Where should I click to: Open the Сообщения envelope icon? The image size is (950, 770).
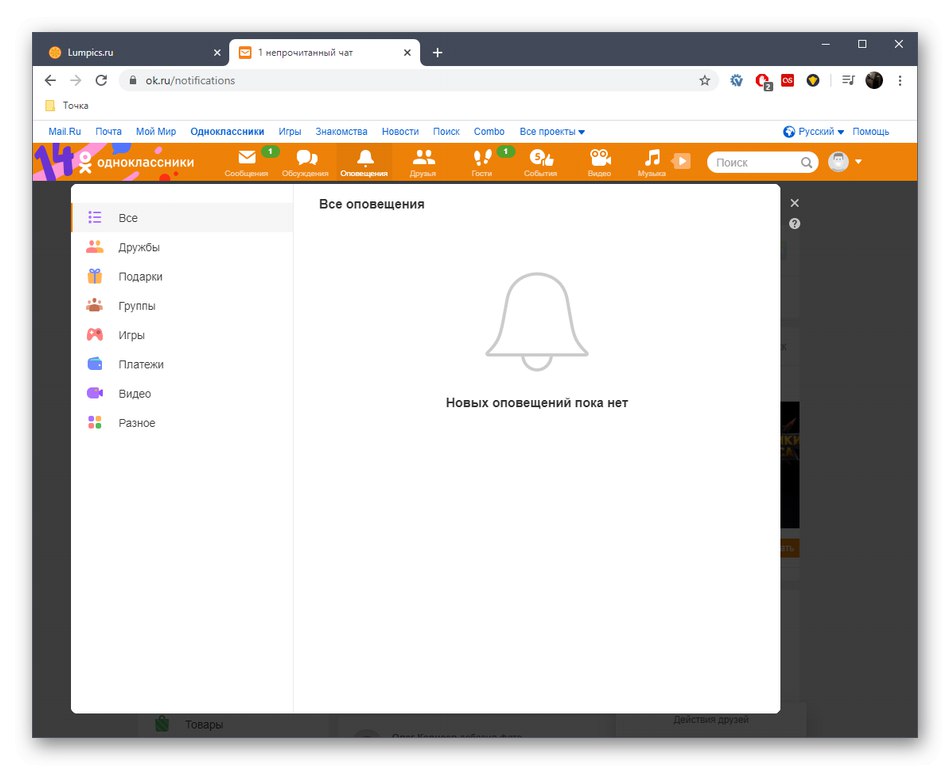click(247, 158)
